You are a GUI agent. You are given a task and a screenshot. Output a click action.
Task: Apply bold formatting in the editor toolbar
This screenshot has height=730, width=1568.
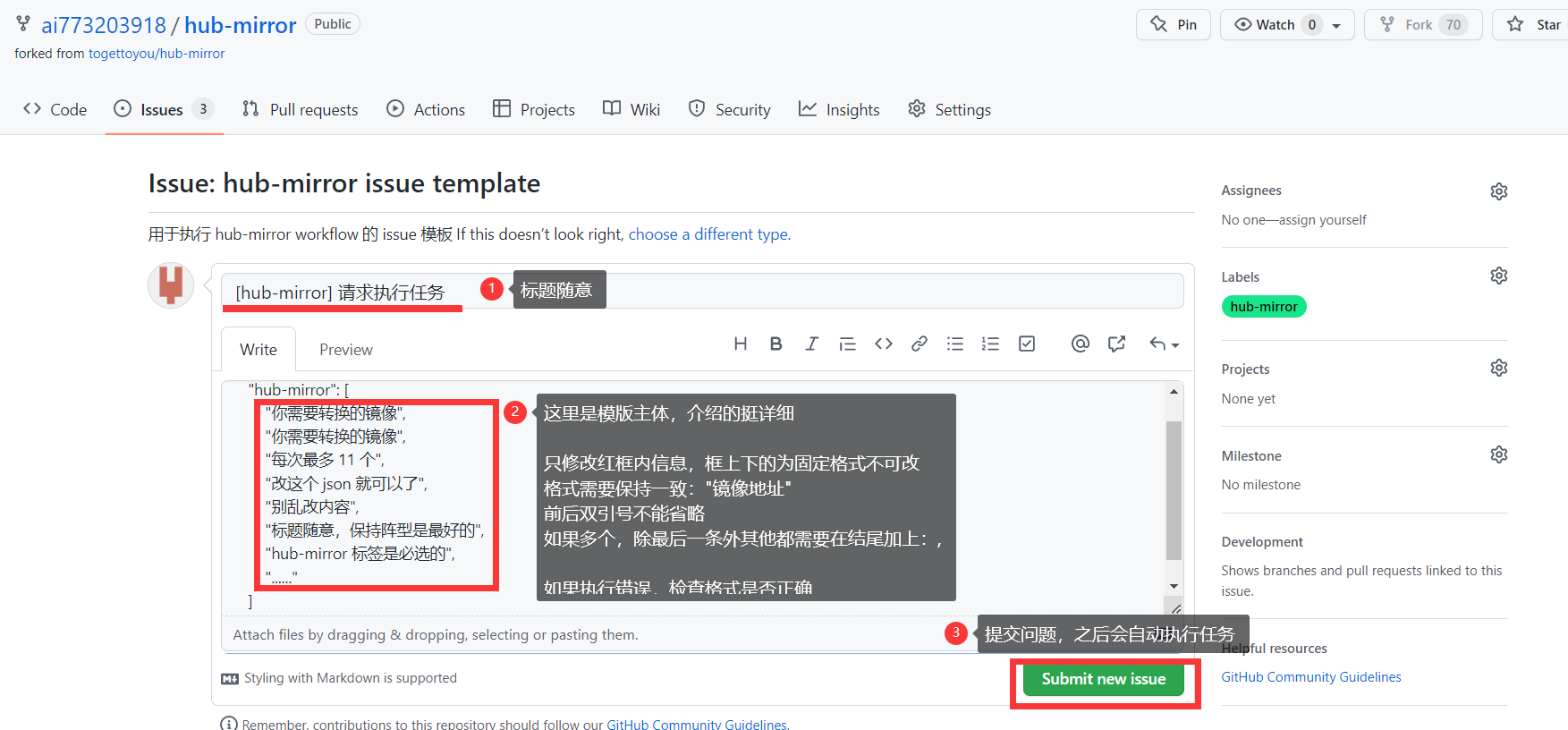tap(776, 344)
